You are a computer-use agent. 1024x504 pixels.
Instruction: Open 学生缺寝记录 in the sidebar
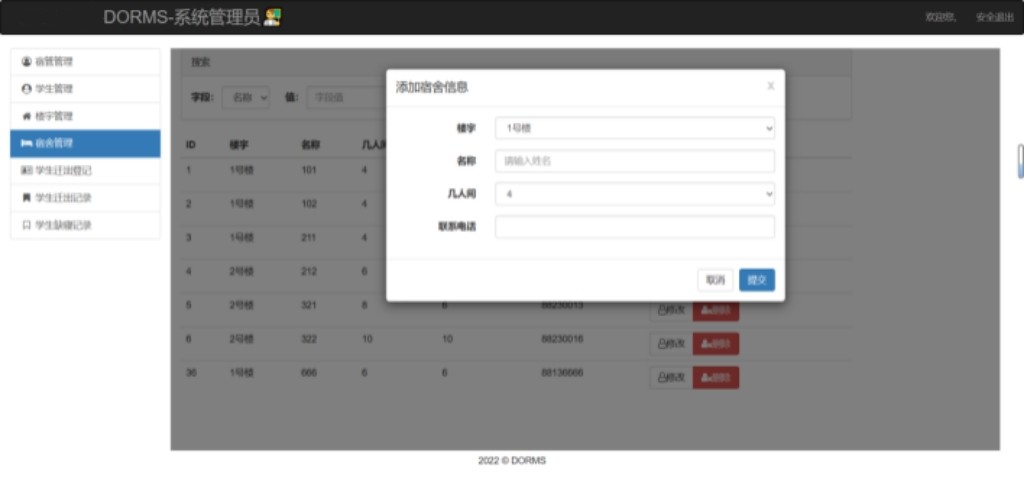coord(86,225)
